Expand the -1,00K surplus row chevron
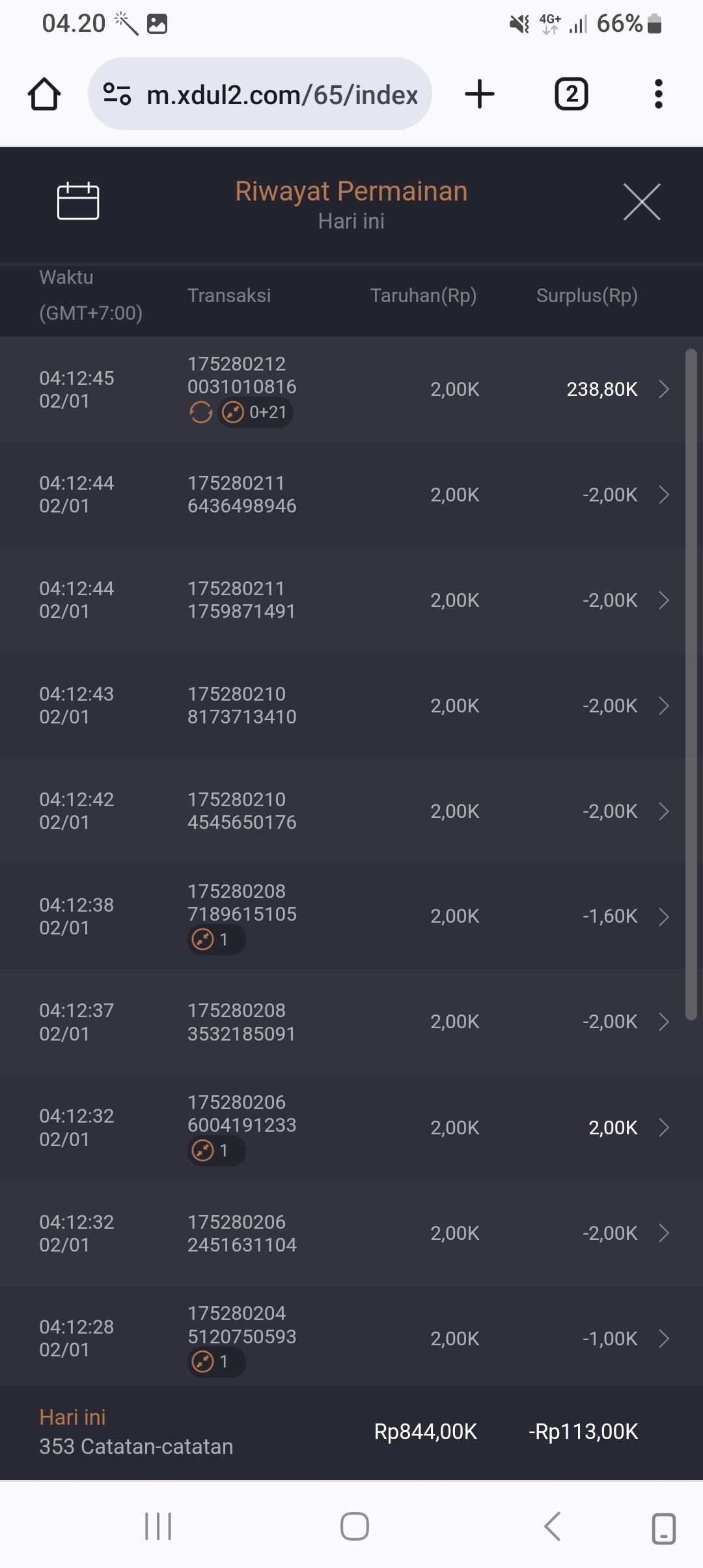This screenshot has height=1568, width=703. [663, 1339]
